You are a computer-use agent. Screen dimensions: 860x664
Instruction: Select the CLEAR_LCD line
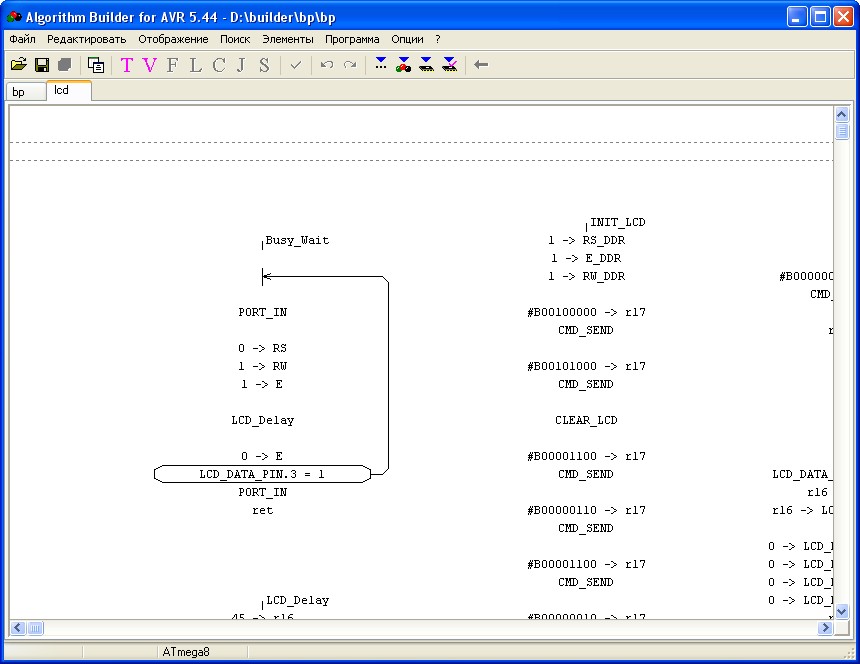point(586,421)
